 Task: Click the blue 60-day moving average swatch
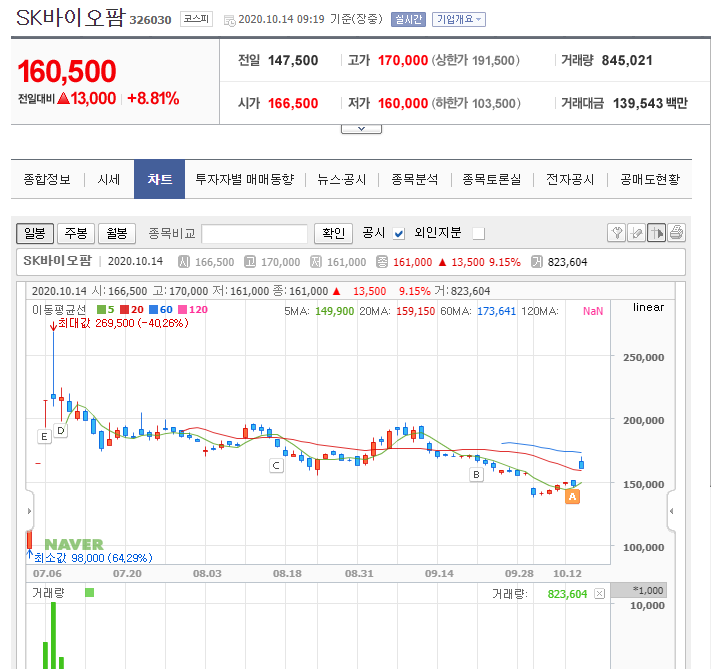click(153, 309)
